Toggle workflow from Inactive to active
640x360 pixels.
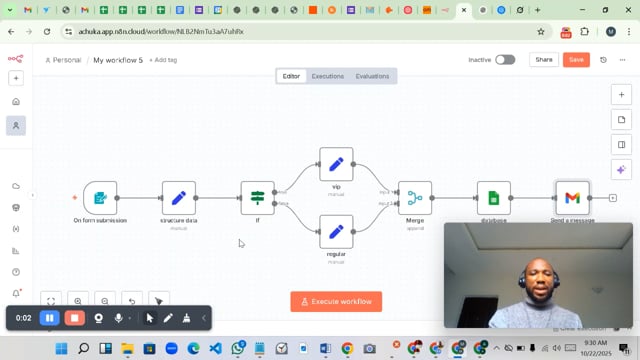coord(505,60)
